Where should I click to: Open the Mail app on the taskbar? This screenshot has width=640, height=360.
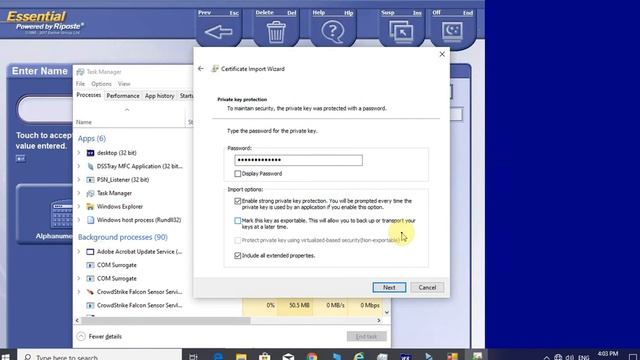pyautogui.click(x=289, y=356)
